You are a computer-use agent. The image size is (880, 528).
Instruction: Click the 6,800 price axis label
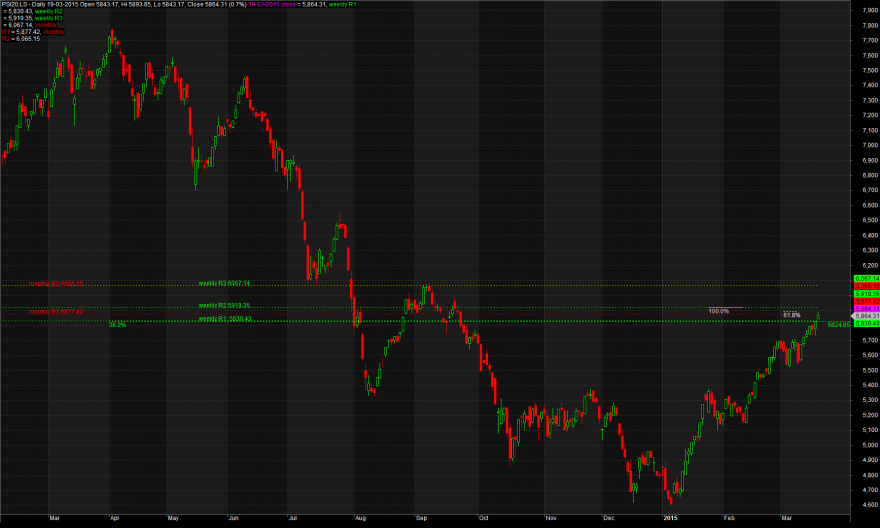point(870,176)
